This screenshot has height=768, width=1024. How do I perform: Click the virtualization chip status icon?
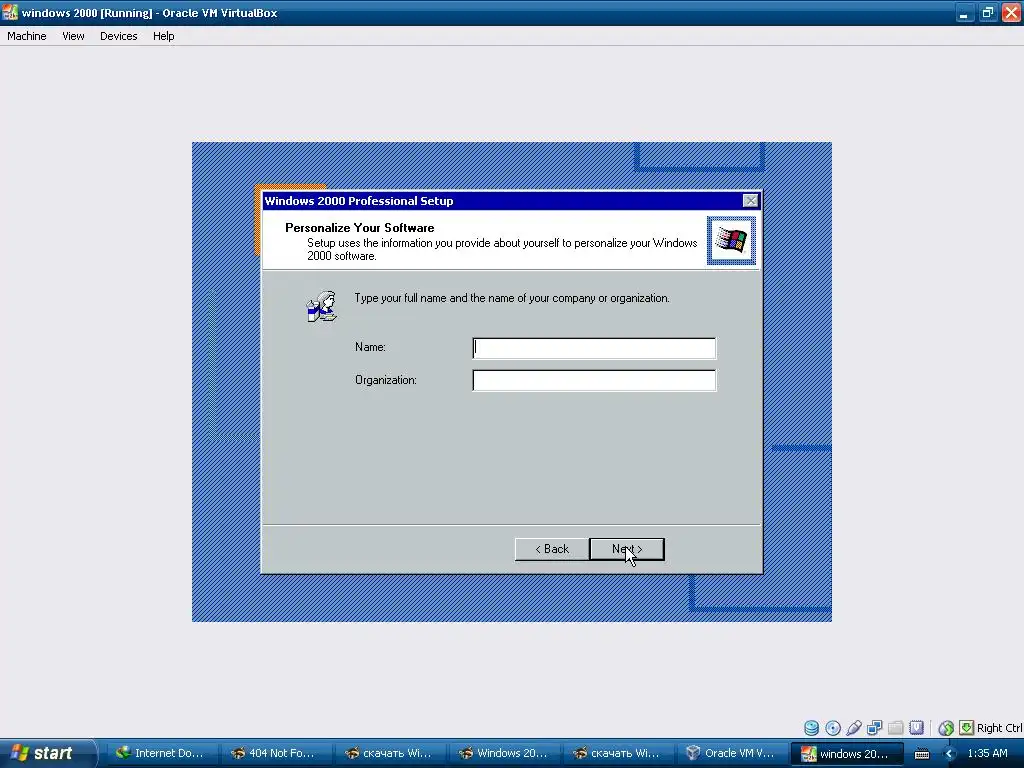(x=917, y=728)
